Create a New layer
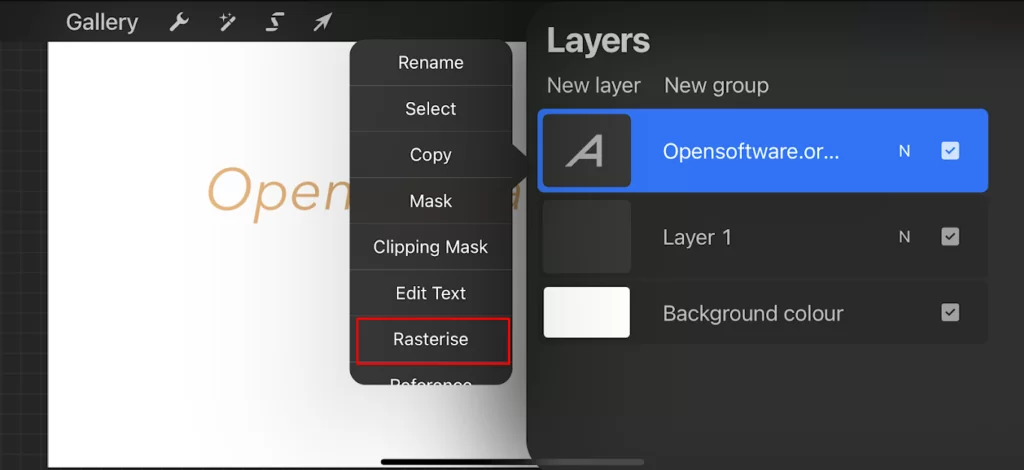The image size is (1024, 470). coord(594,86)
